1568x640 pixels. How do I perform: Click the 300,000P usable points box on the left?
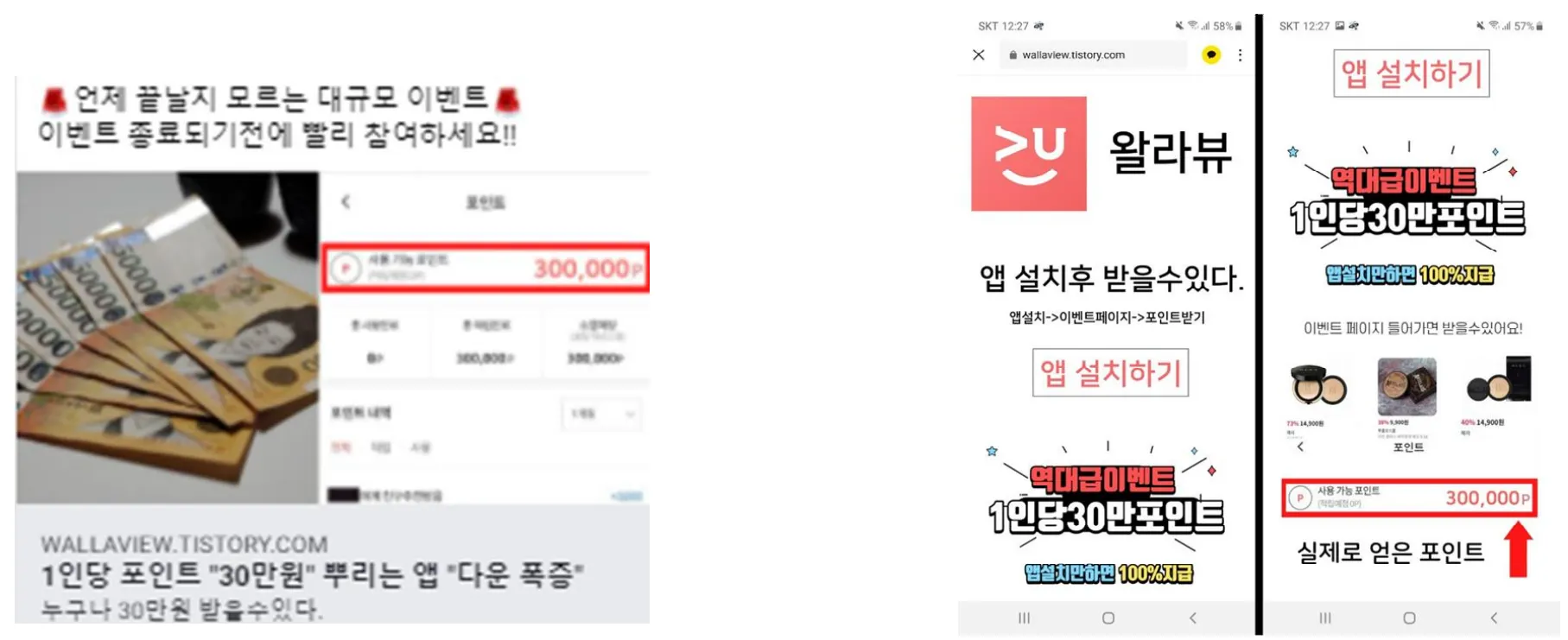pos(486,268)
